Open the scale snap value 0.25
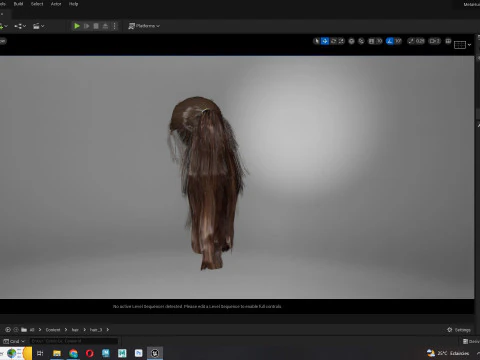This screenshot has width=480, height=360. (x=420, y=41)
